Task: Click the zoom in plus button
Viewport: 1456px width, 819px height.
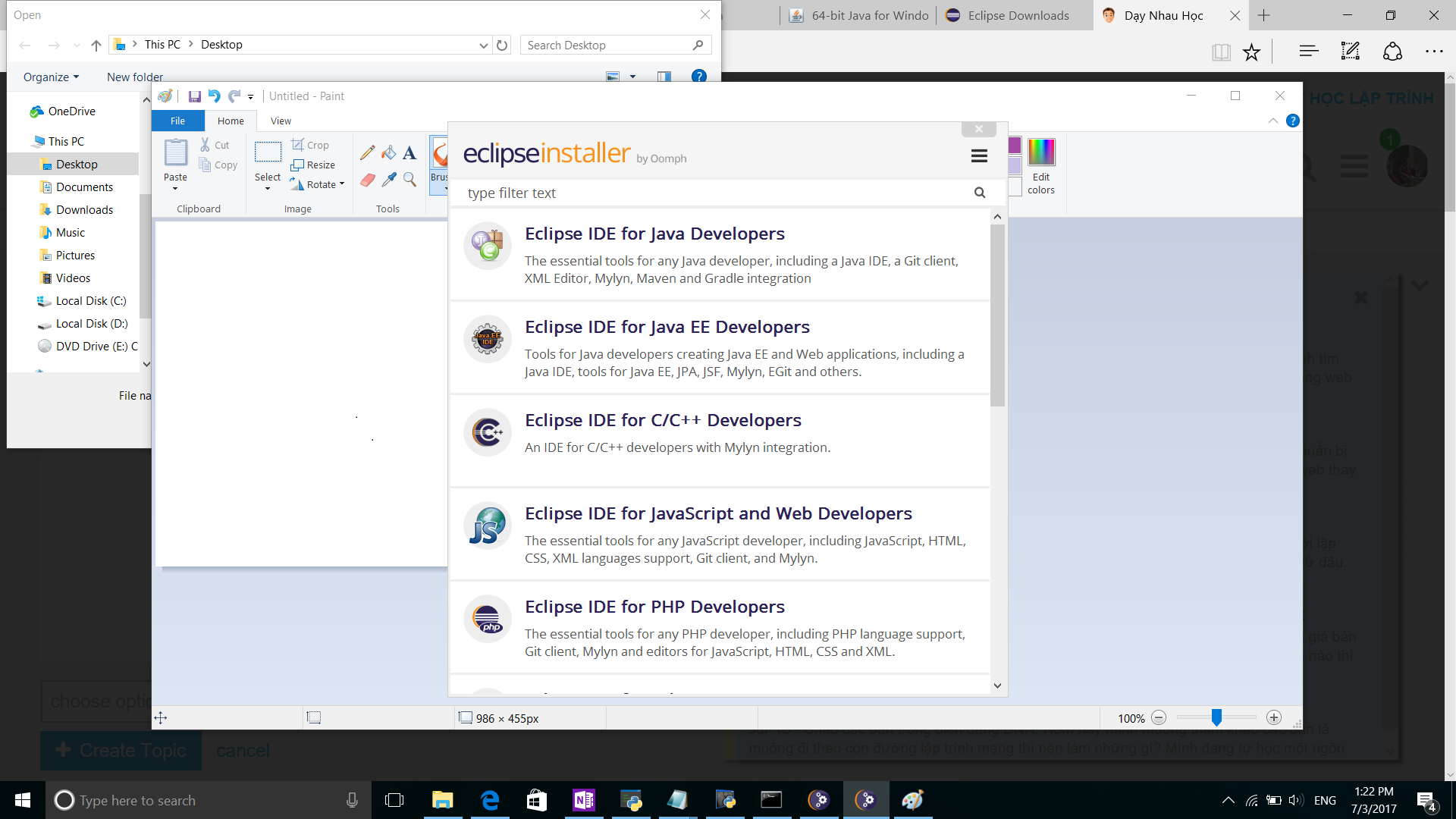Action: point(1274,717)
